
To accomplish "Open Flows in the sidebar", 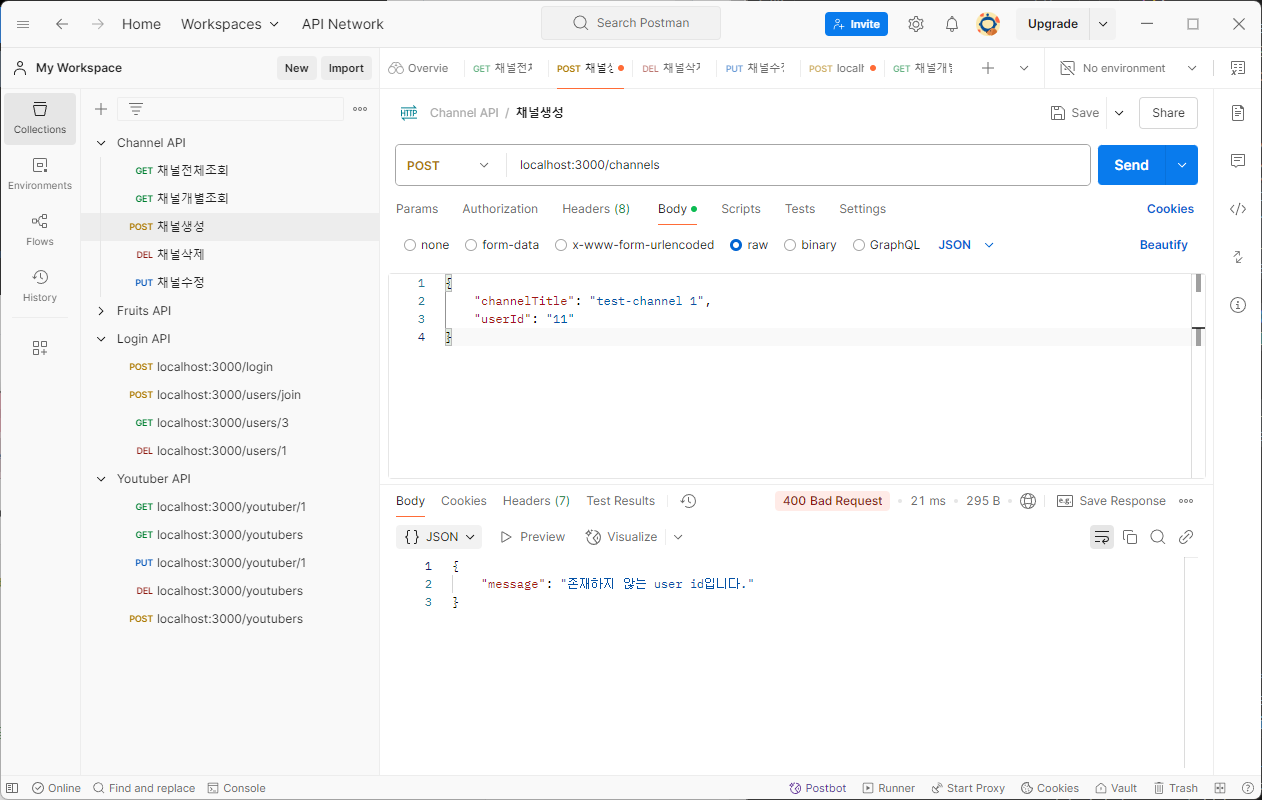I will point(40,231).
